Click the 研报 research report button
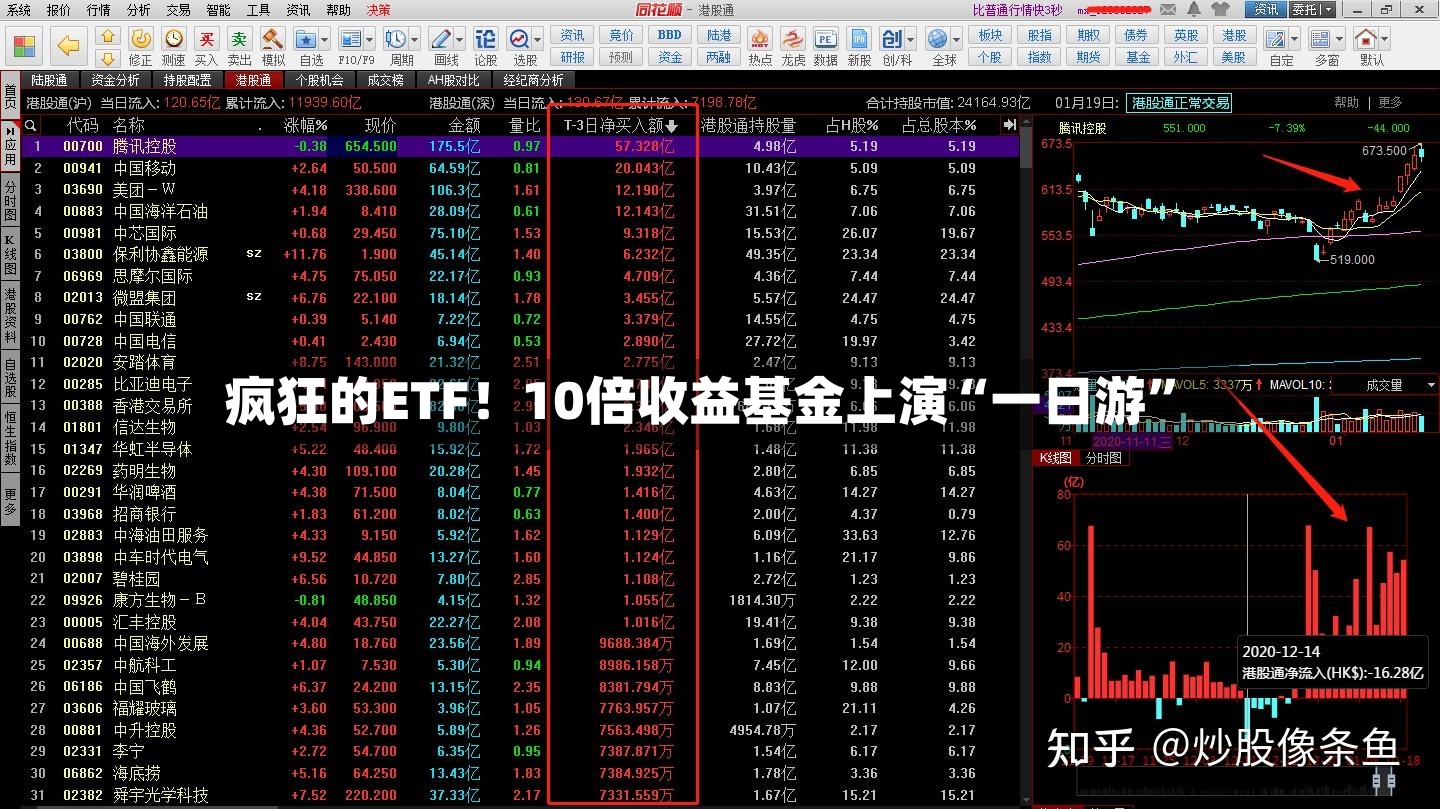1440x809 pixels. (573, 57)
